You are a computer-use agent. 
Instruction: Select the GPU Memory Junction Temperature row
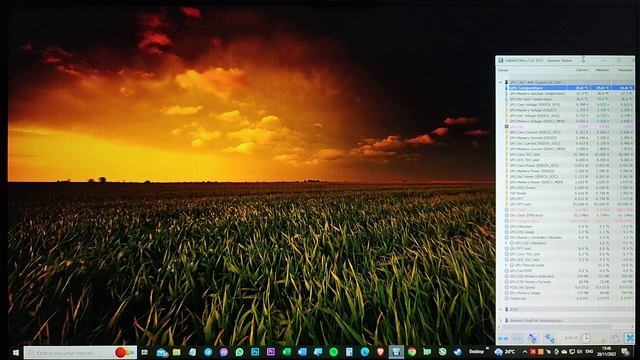tap(569, 93)
